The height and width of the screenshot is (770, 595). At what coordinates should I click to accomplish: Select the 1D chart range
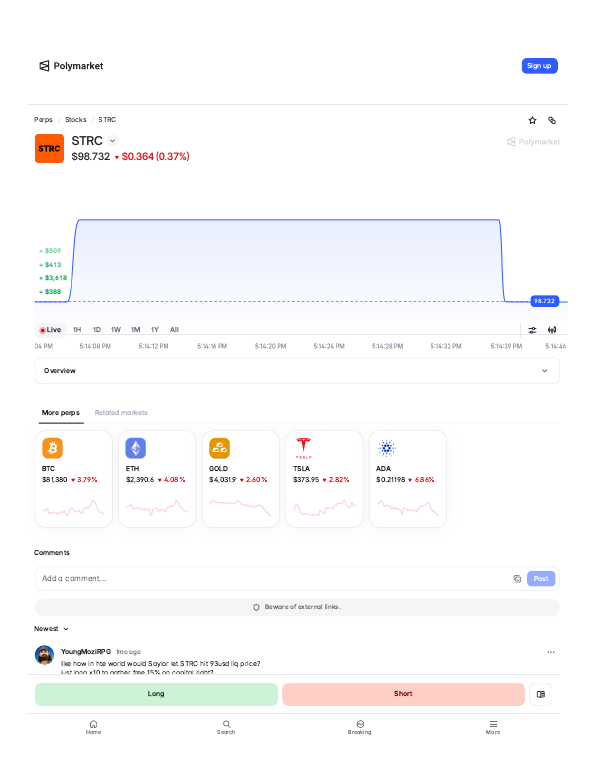[97, 330]
